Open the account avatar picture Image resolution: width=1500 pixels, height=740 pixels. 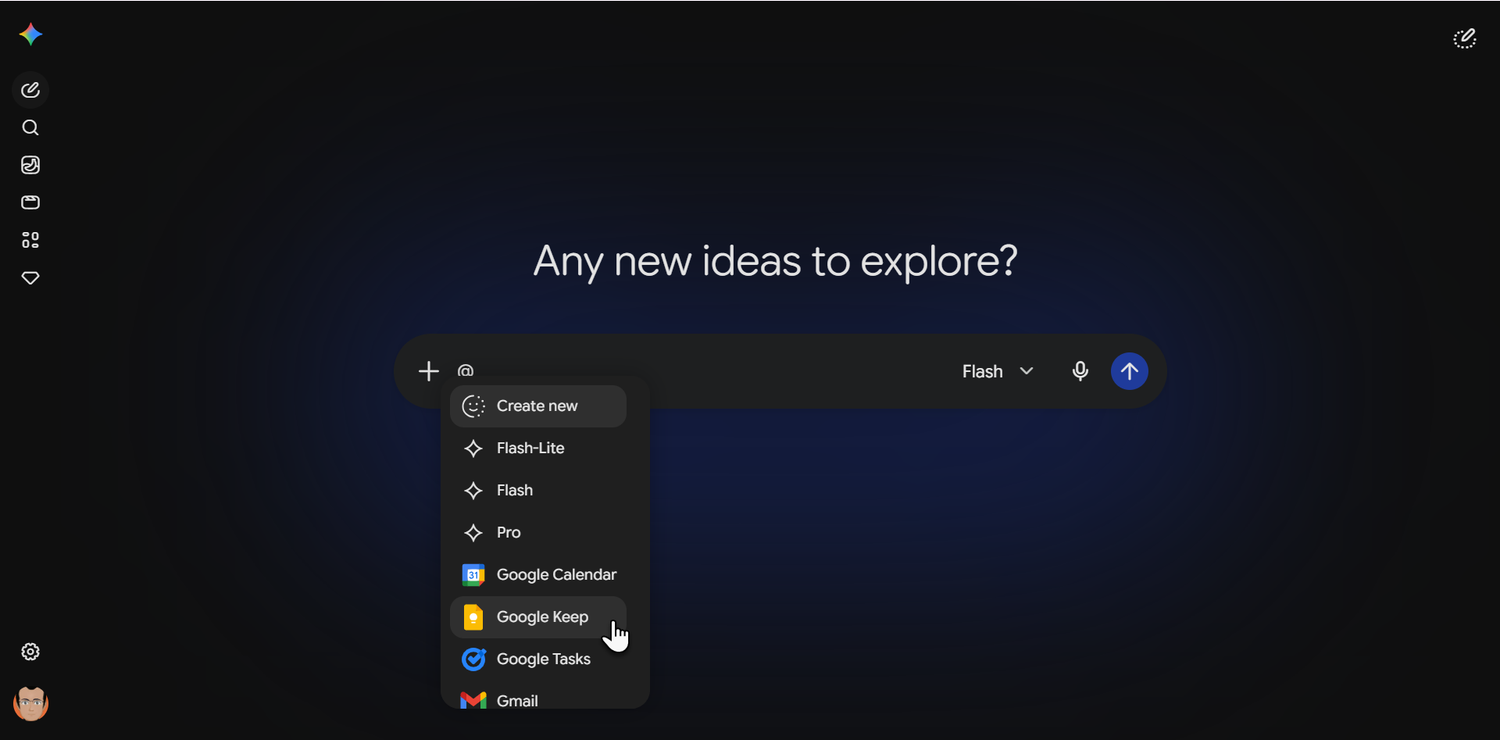(31, 703)
